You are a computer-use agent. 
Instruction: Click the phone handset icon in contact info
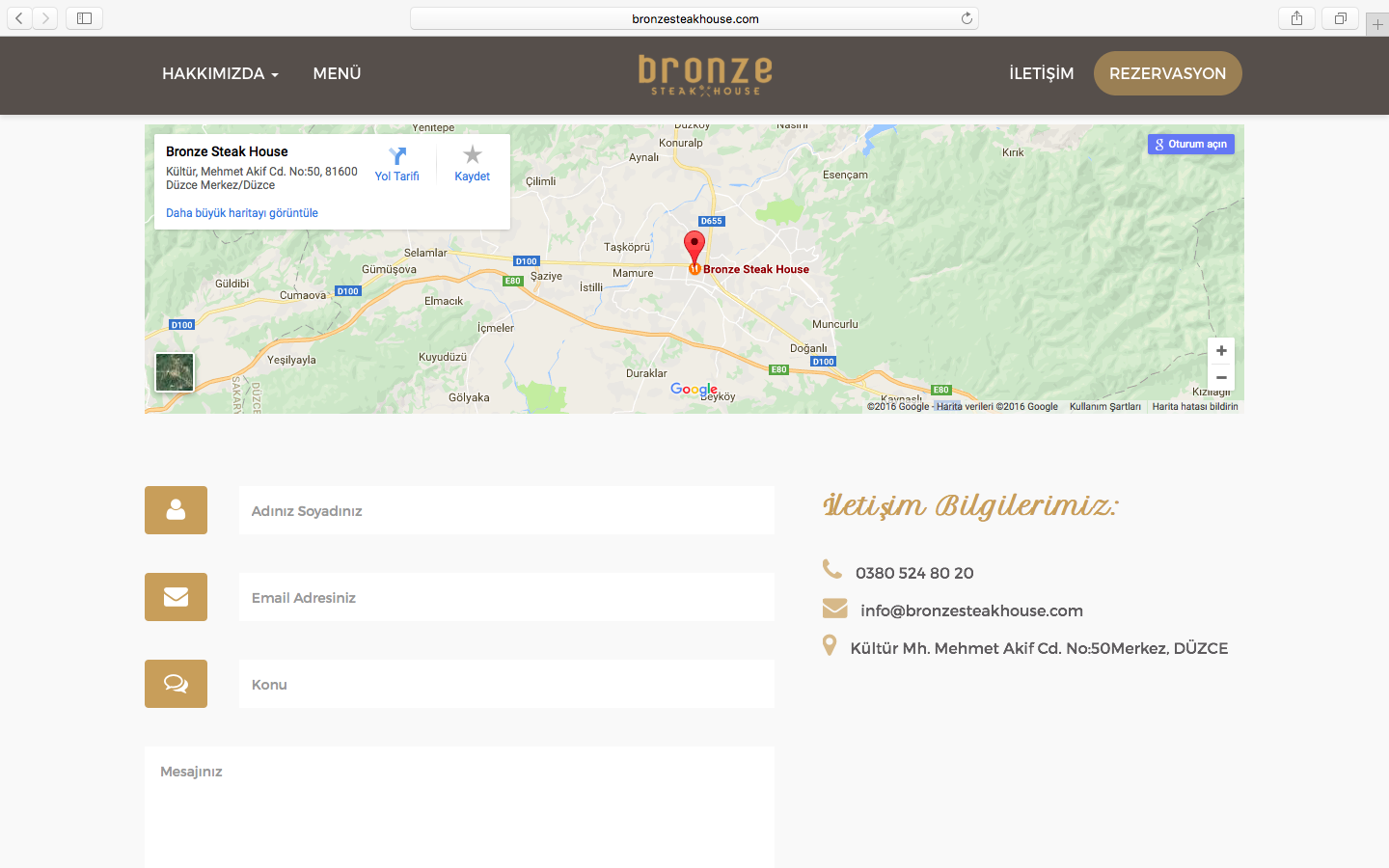tap(832, 569)
